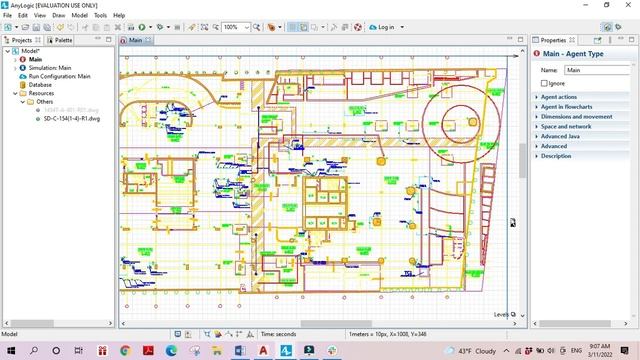The image size is (640, 360).
Task: Click the Delete (X) toolbar icon
Action: (118, 27)
